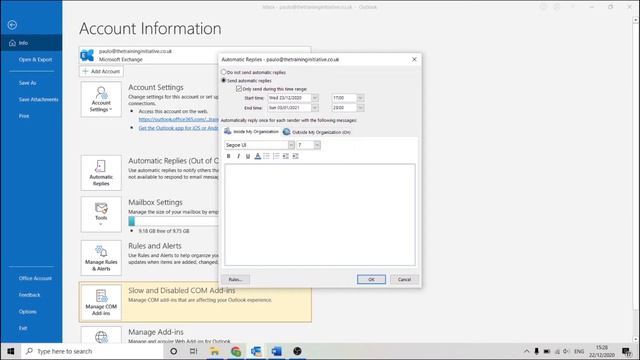Open the Open & Export page
This screenshot has height=360, width=640.
coord(35,60)
